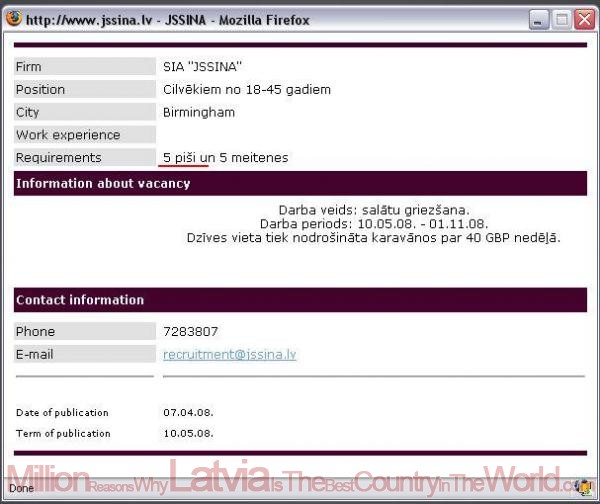Screen dimensions: 600x504
Task: Click the phone number 7283807
Action: tap(190, 331)
